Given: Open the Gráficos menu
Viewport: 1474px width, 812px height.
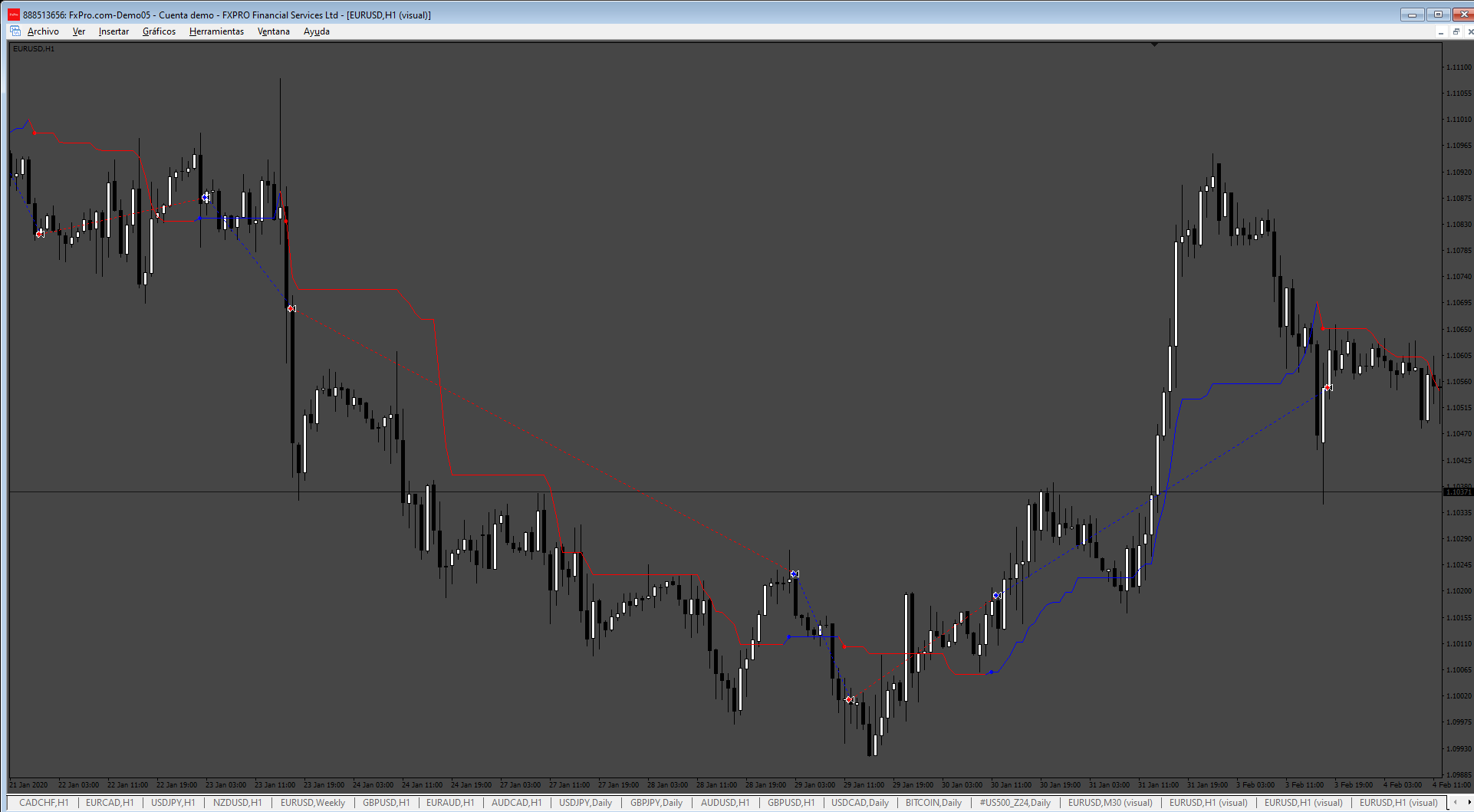Looking at the screenshot, I should (159, 31).
